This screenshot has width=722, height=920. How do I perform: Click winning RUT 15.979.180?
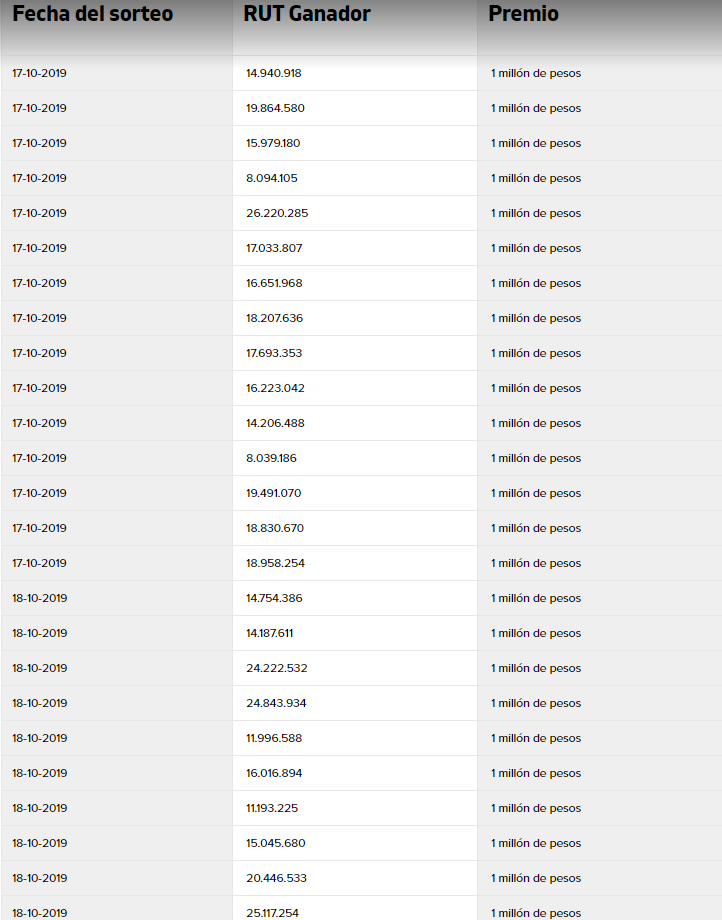click(273, 143)
